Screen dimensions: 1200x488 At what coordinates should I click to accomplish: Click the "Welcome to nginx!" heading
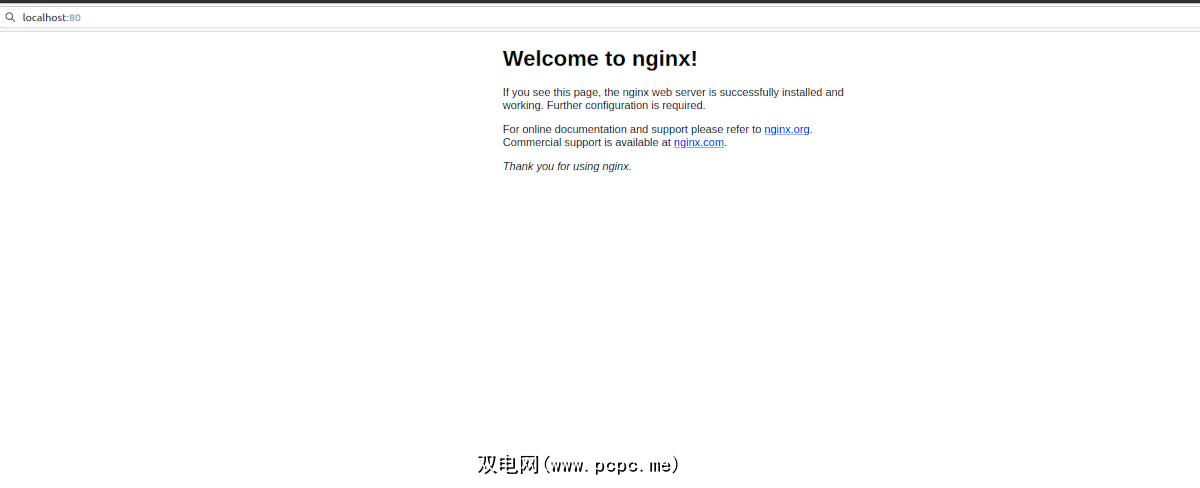click(600, 59)
